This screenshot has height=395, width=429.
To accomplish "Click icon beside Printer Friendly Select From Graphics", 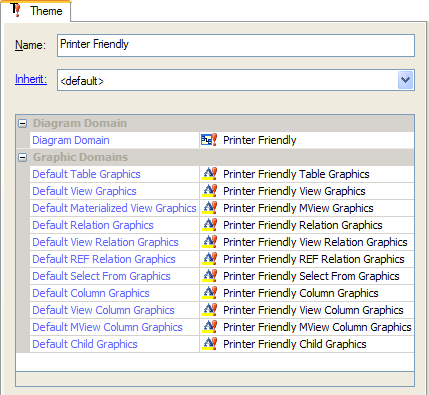I will [x=210, y=276].
